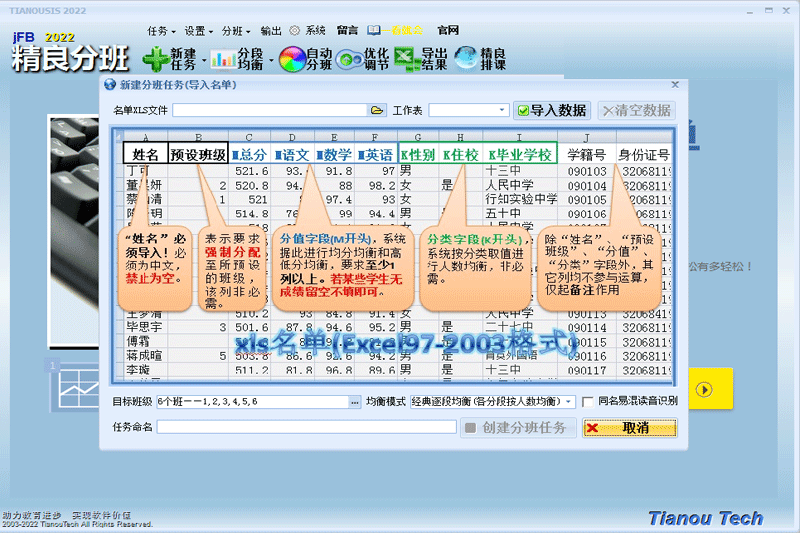Screen dimensions: 800x533
Task: Click the 任务命名 text field
Action: [x=307, y=427]
